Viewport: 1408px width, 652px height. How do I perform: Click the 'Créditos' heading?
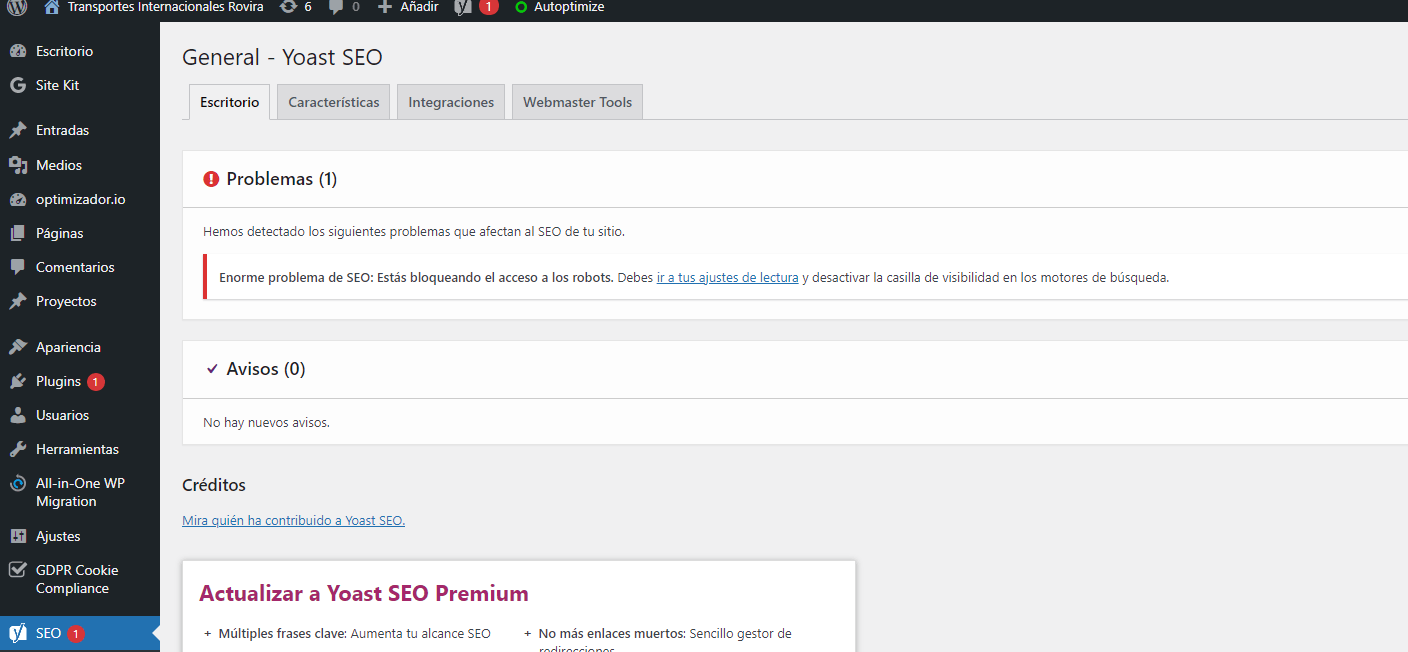[214, 485]
